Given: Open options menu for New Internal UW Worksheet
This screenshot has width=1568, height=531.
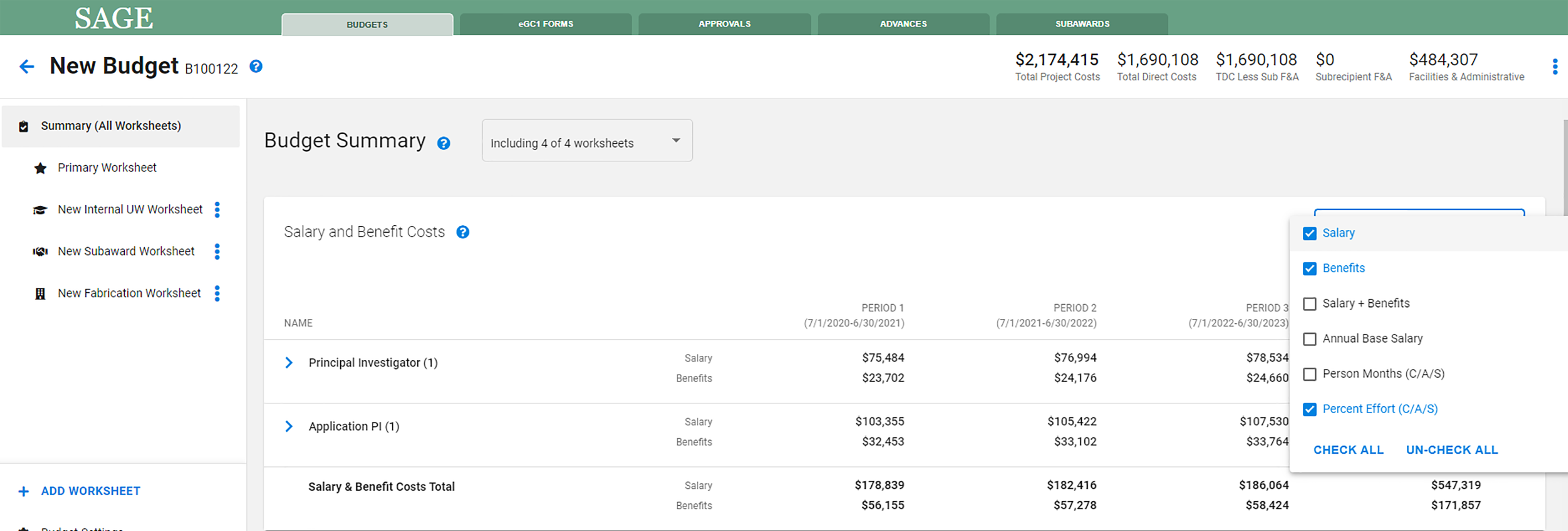Looking at the screenshot, I should pyautogui.click(x=217, y=210).
